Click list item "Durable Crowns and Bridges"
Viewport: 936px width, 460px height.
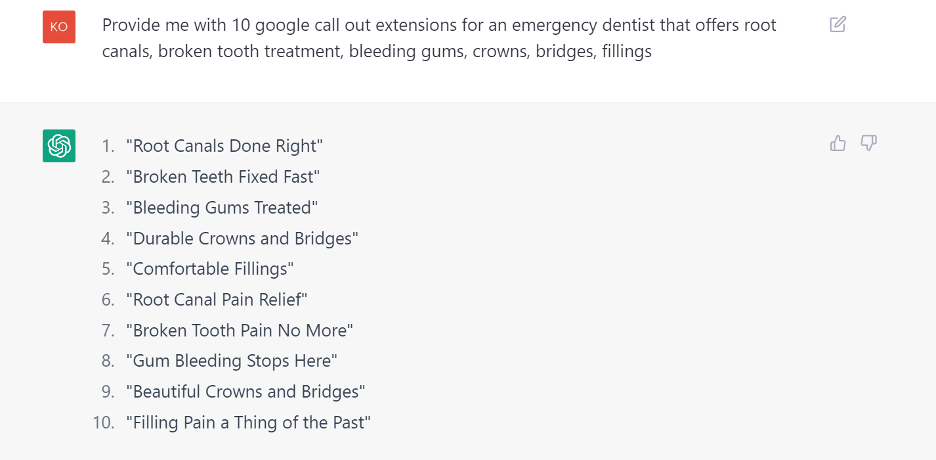[242, 239]
